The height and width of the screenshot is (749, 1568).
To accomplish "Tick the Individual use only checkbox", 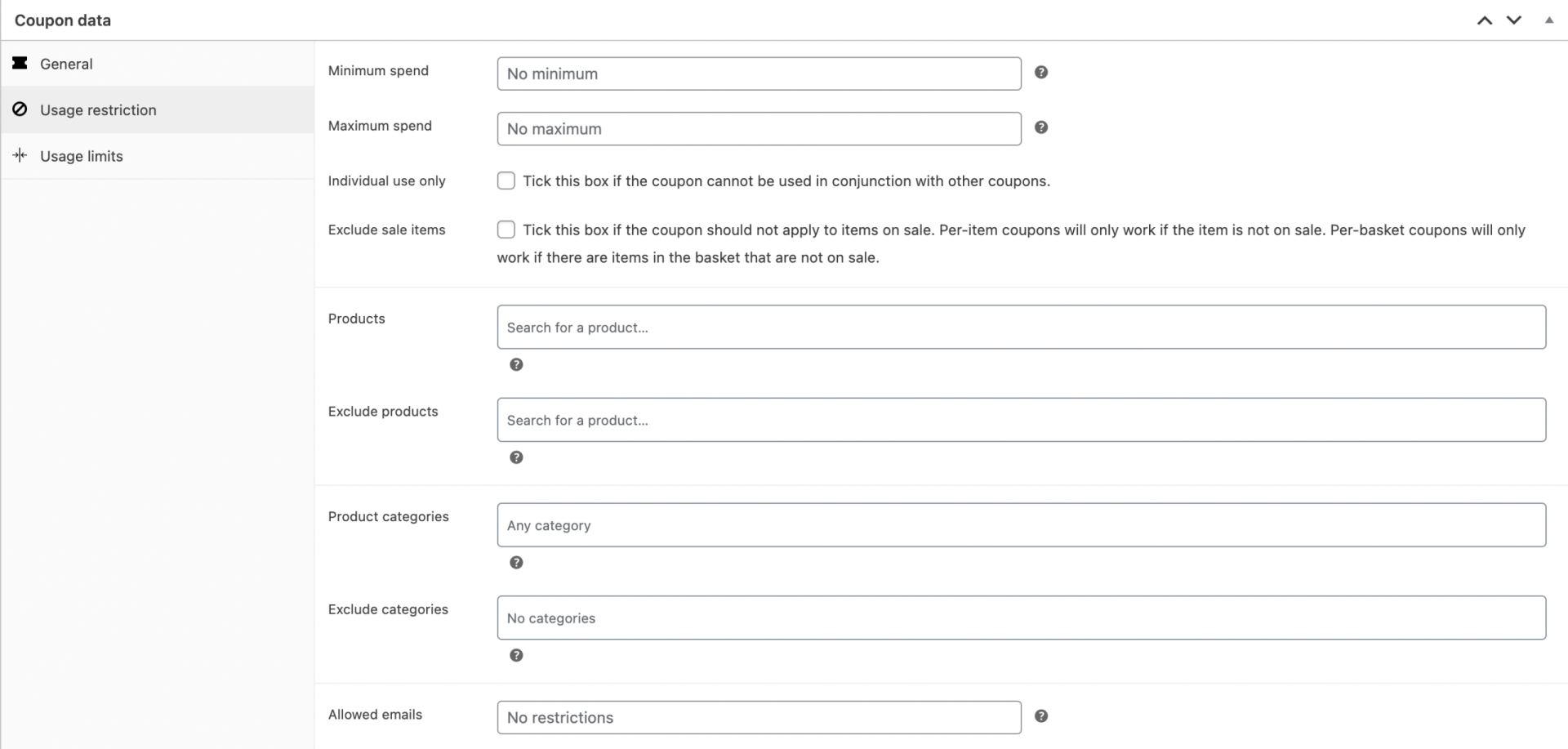I will (x=506, y=181).
